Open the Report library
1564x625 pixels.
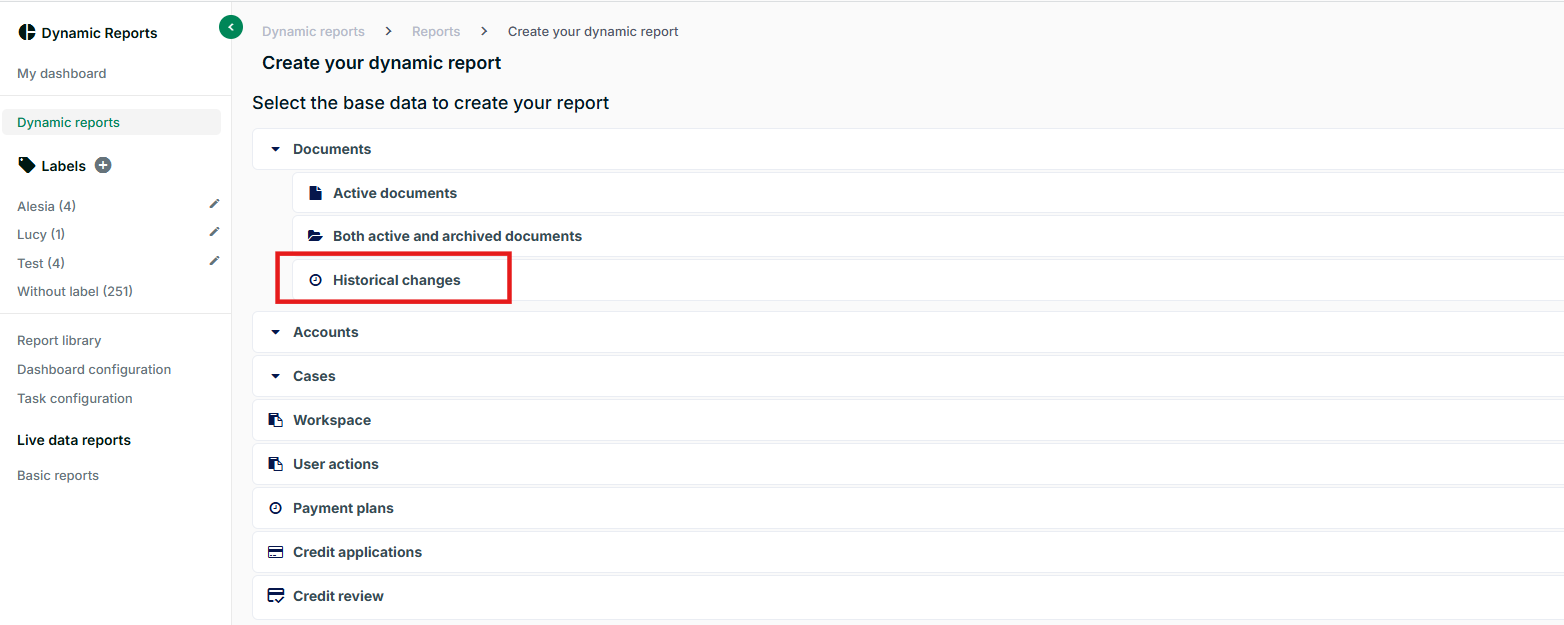pyautogui.click(x=59, y=340)
